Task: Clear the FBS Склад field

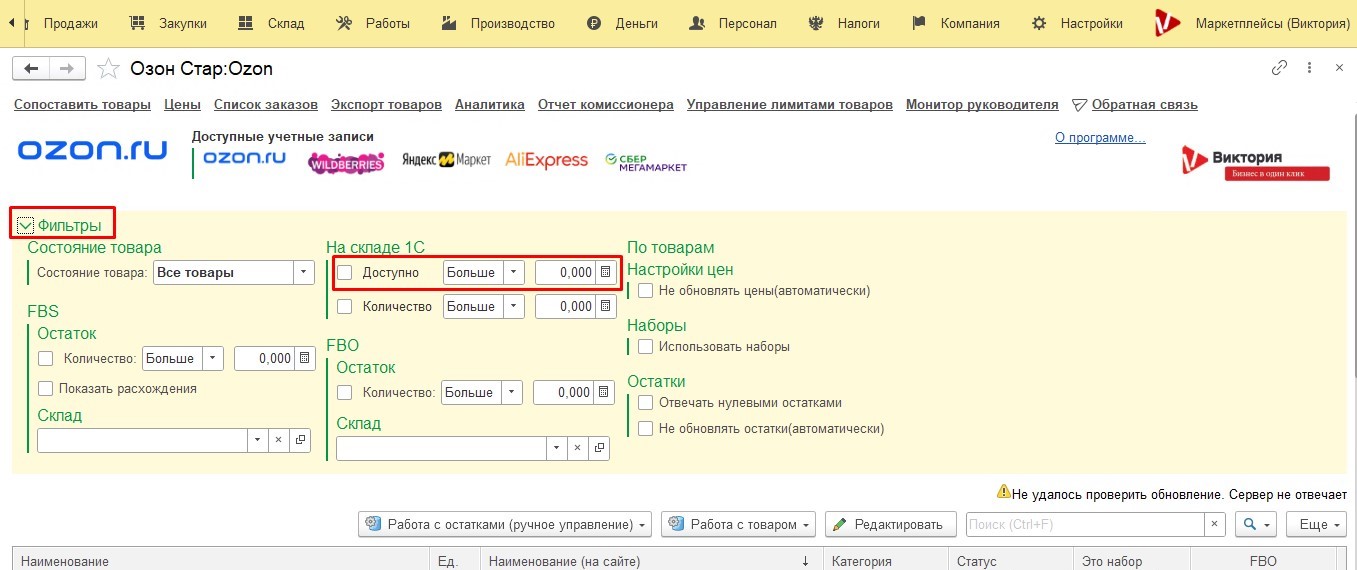Action: click(279, 440)
